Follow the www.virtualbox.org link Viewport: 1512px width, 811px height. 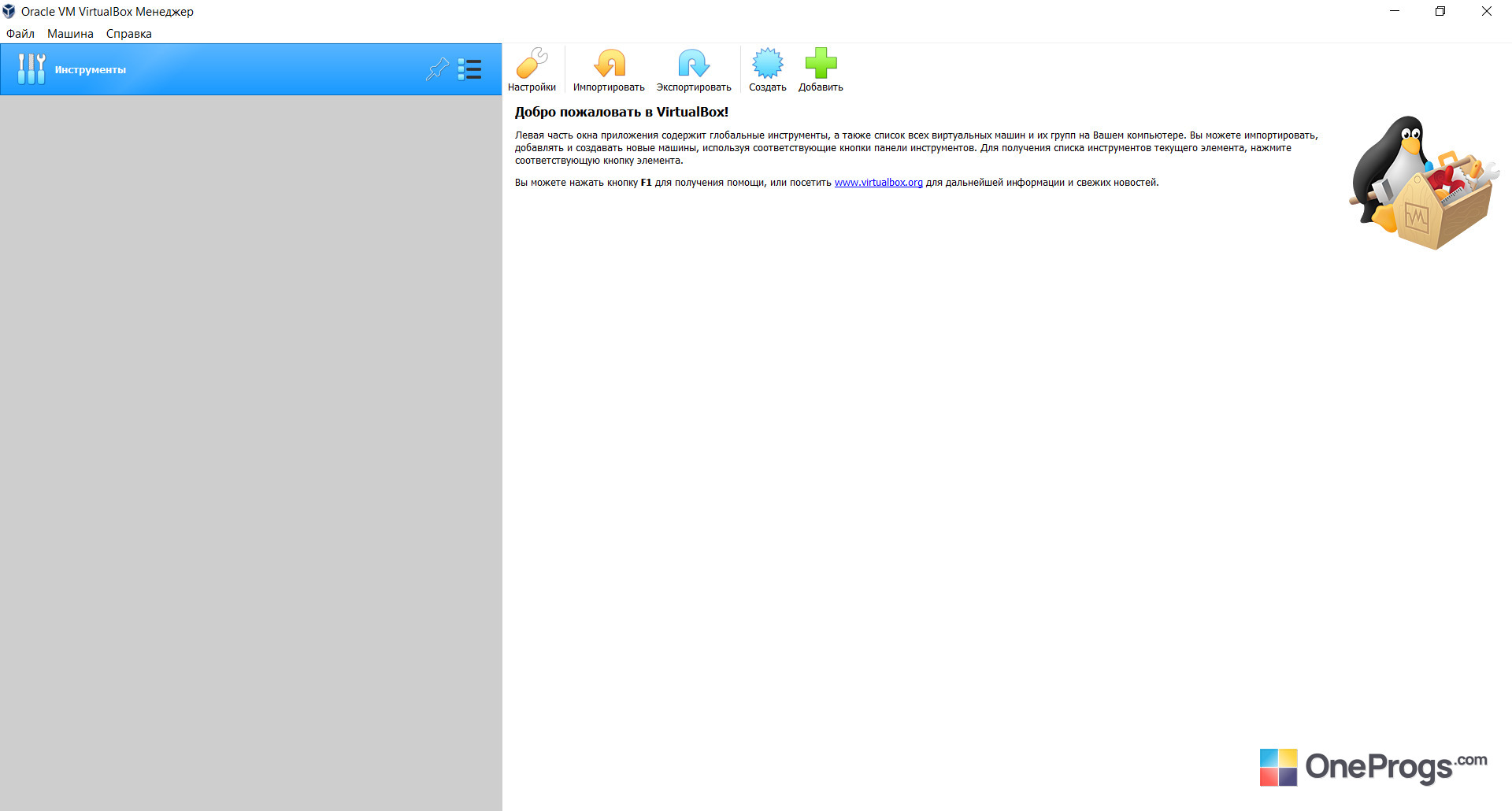pyautogui.click(x=879, y=183)
